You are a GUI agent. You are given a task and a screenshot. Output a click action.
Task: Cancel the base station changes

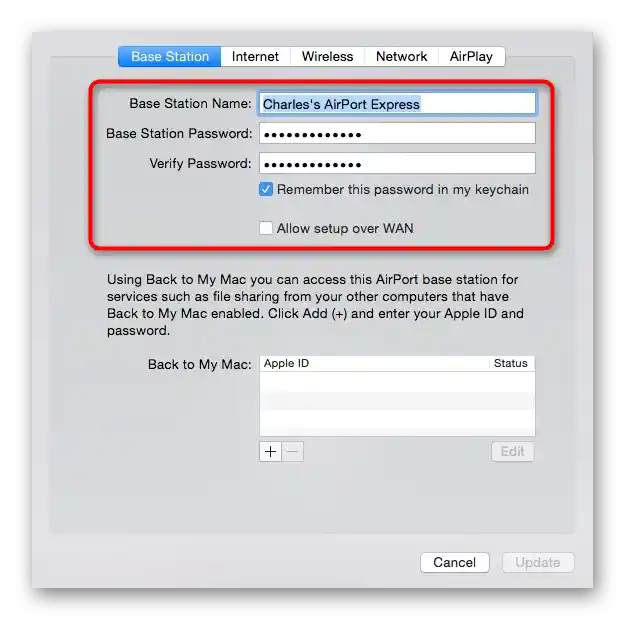point(455,563)
